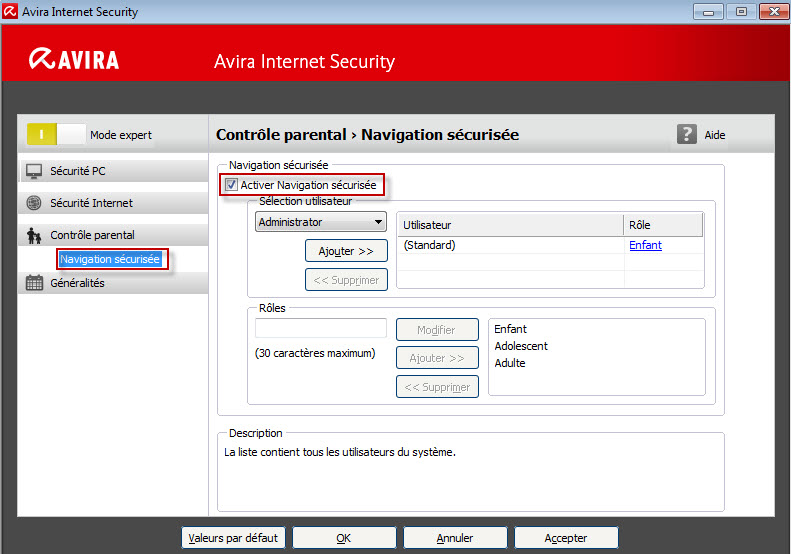791x554 pixels.
Task: Click the << Supprimer button under user selection
Action: coord(346,280)
